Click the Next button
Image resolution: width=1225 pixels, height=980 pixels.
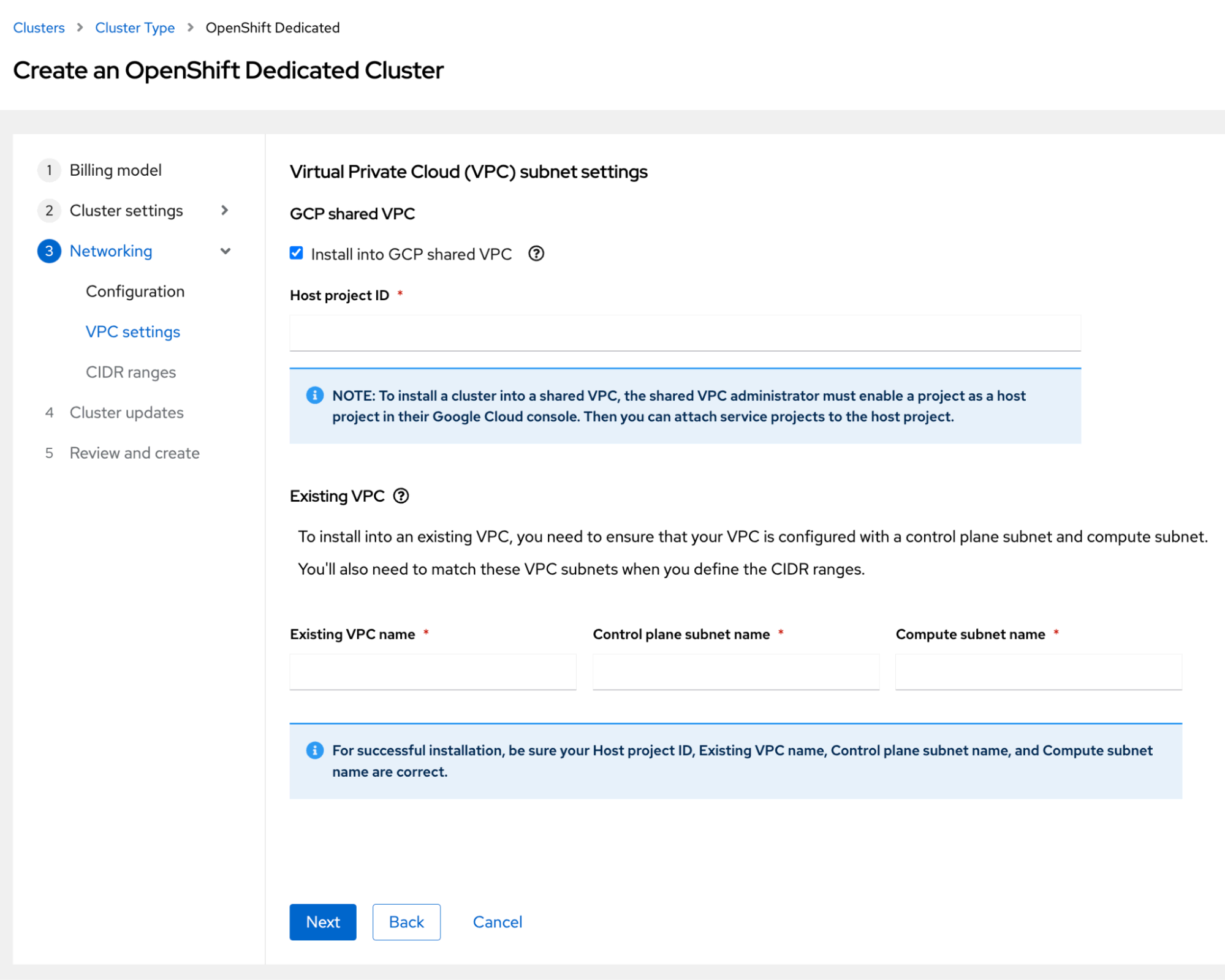pos(322,921)
